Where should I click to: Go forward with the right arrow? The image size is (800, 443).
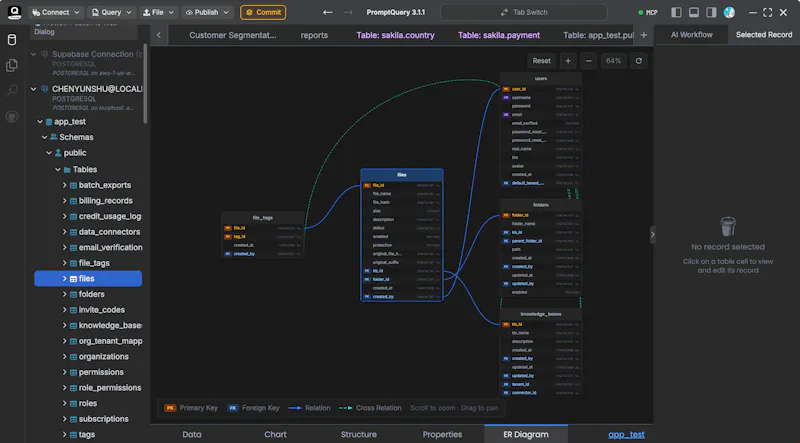(348, 12)
